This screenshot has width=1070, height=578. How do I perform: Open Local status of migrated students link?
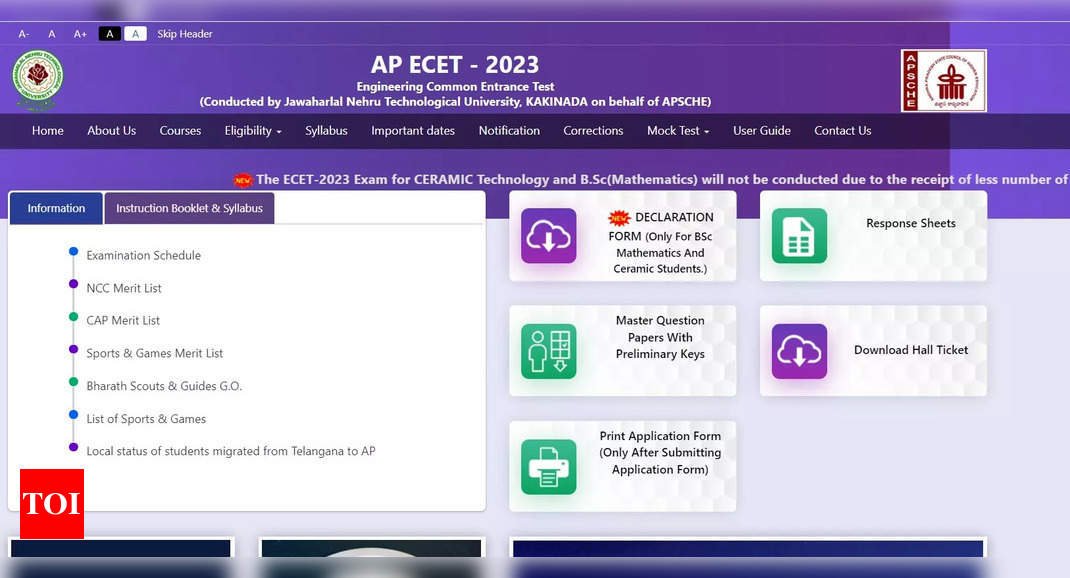coord(231,451)
